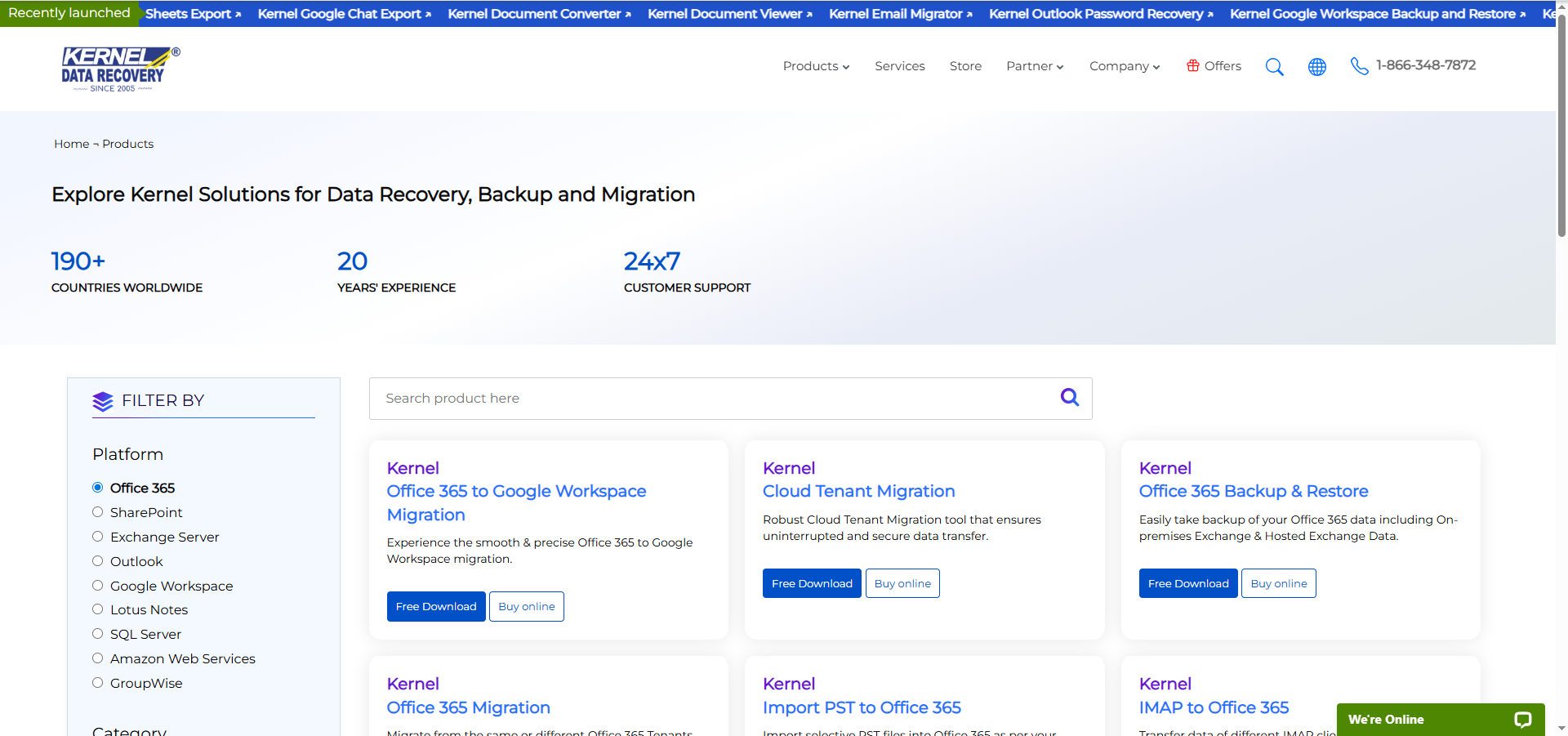Click the globe language icon
Viewport: 1568px width, 736px height.
pyautogui.click(x=1316, y=67)
